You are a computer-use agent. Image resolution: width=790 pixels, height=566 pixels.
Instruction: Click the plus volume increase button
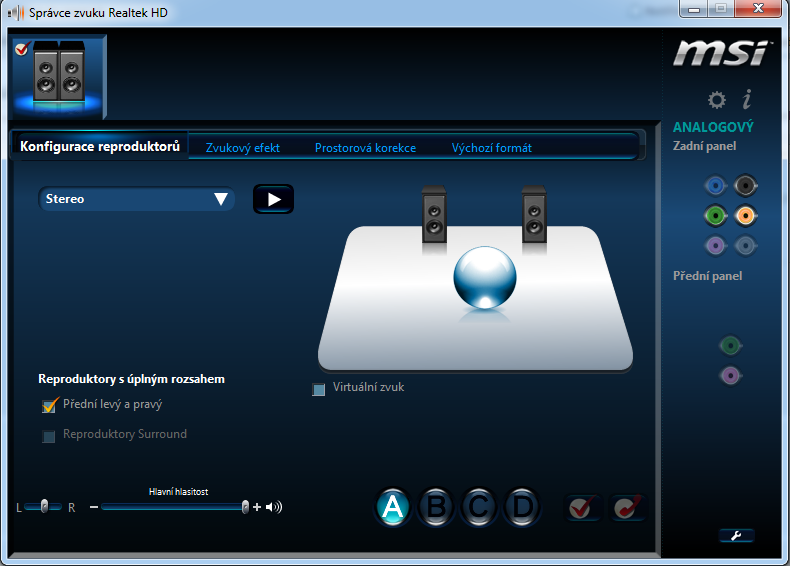[x=257, y=507]
